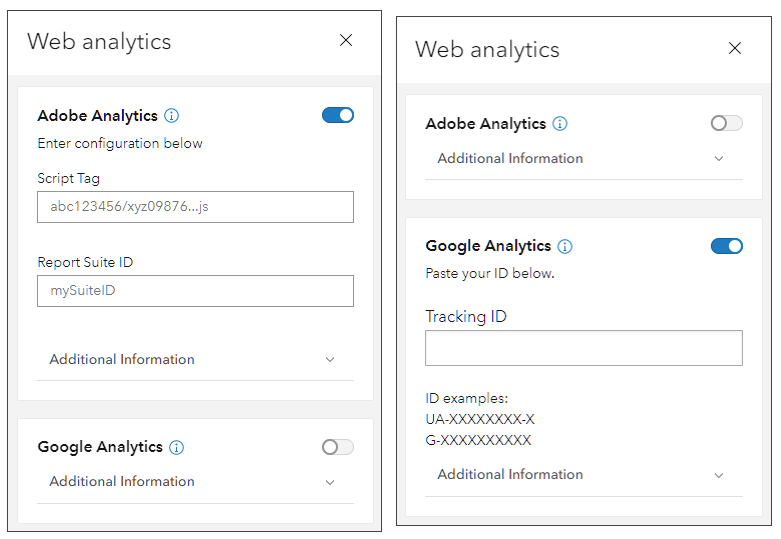Enable the Google Analytics toggle in the left panel

coord(338,447)
